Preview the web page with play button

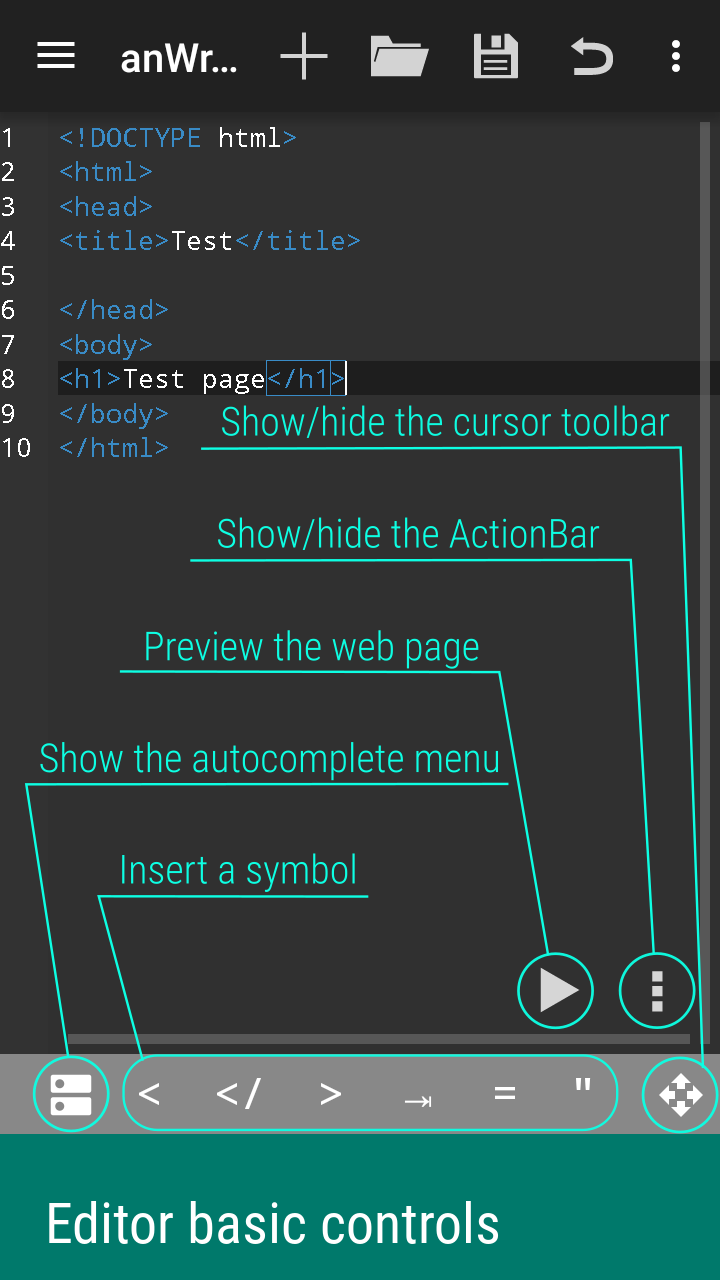[x=555, y=990]
